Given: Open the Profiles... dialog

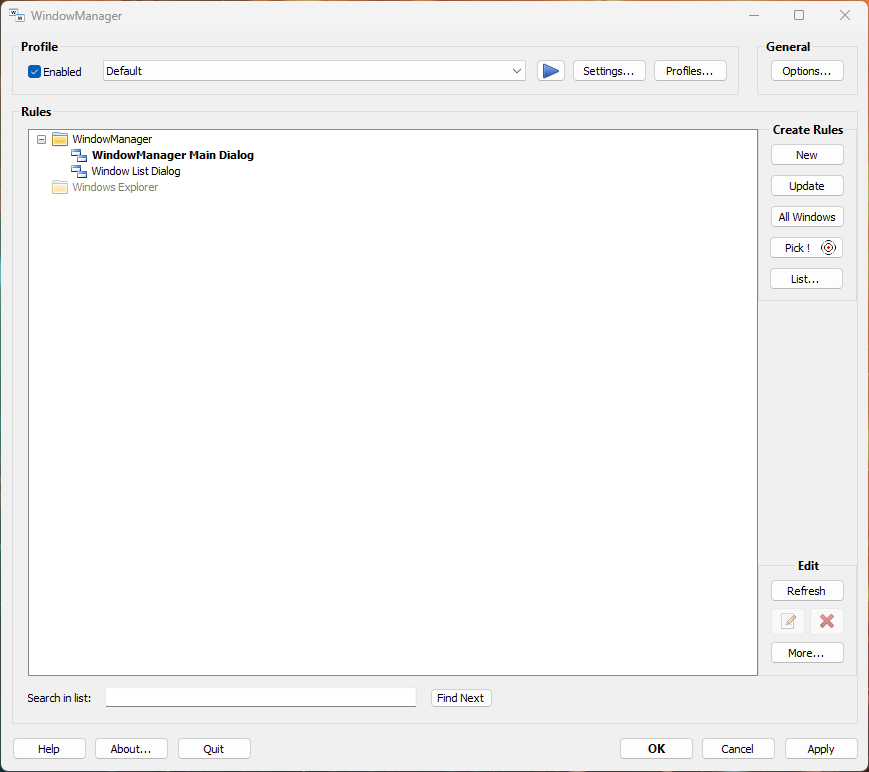Looking at the screenshot, I should [690, 71].
